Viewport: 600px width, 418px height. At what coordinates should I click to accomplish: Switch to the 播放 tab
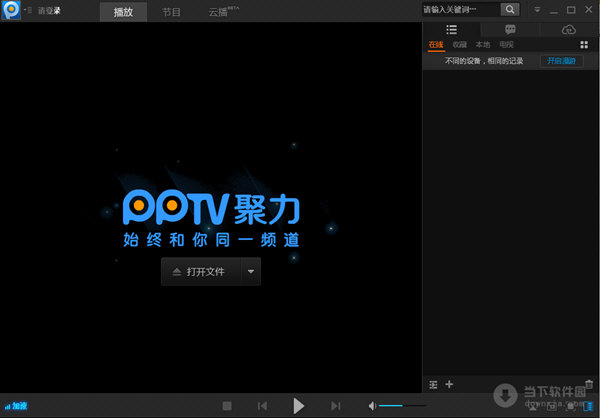click(123, 12)
